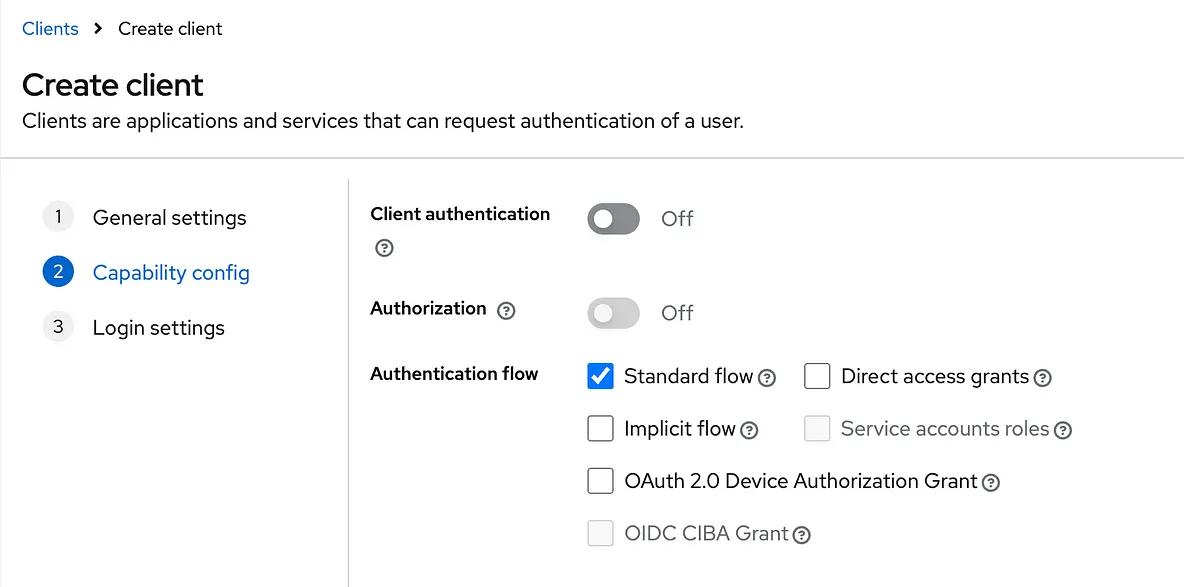Show help for Direct access grants
The width and height of the screenshot is (1184, 587).
pos(1043,378)
